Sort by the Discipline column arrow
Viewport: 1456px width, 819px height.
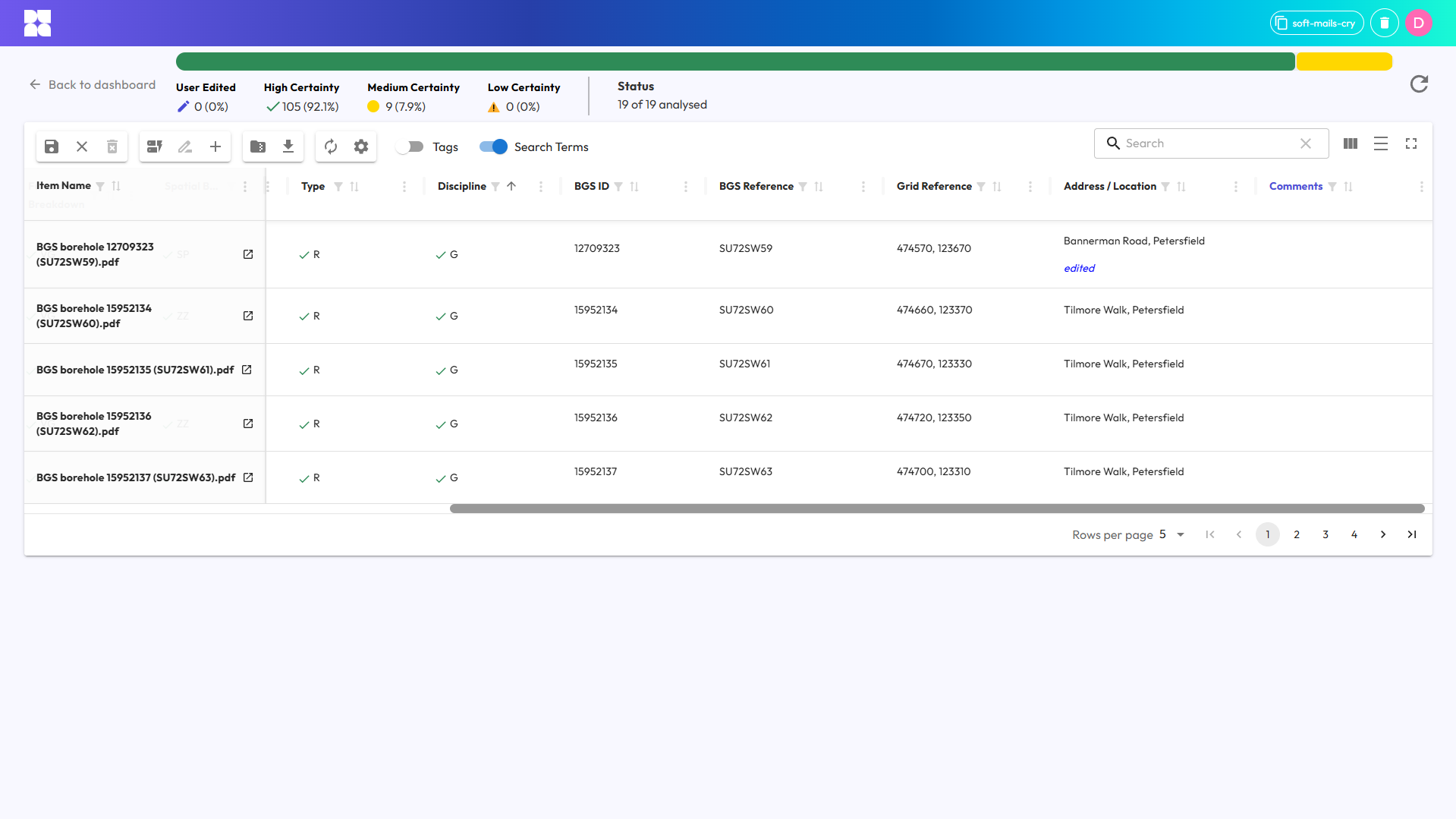pos(511,186)
